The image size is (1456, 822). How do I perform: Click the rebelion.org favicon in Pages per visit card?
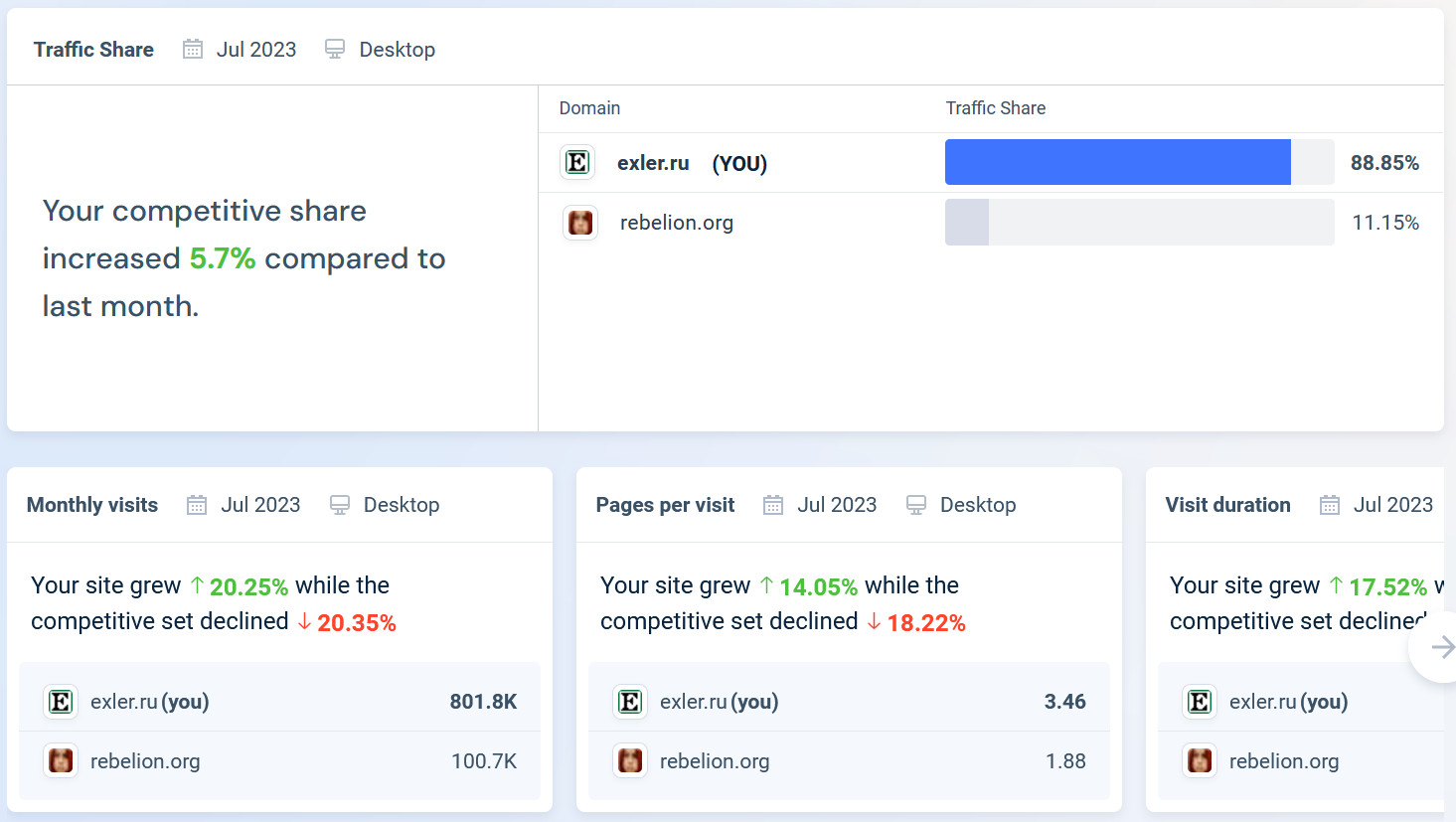coord(630,761)
